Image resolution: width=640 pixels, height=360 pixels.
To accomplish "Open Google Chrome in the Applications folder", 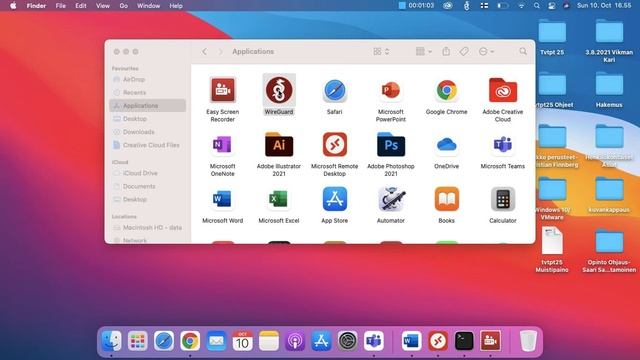I will coord(447,90).
